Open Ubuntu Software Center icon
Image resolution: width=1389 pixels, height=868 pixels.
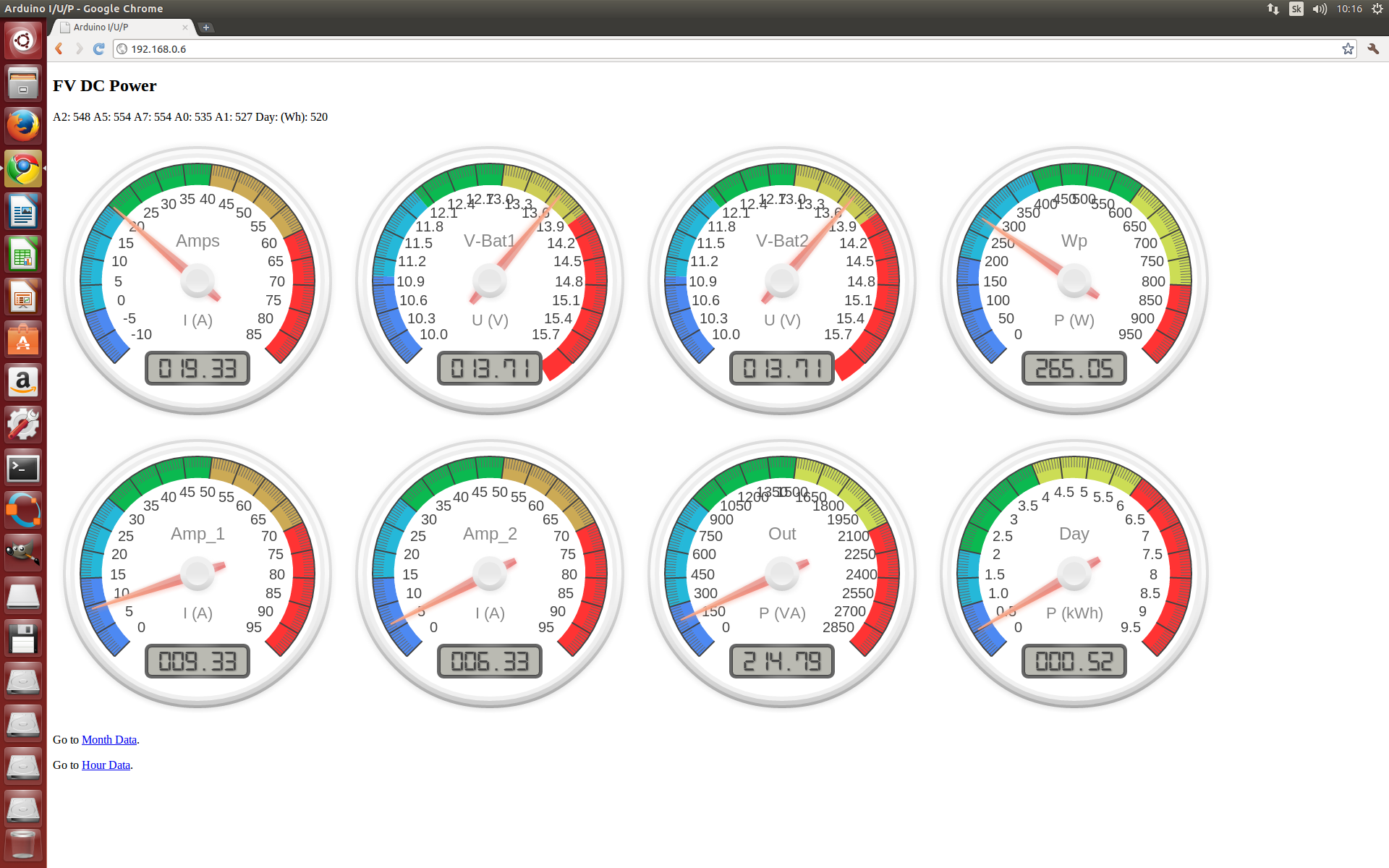pos(23,340)
